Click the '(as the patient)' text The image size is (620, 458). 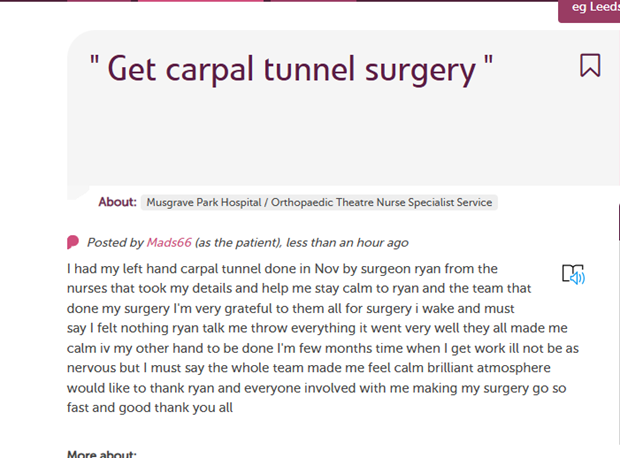(x=238, y=242)
